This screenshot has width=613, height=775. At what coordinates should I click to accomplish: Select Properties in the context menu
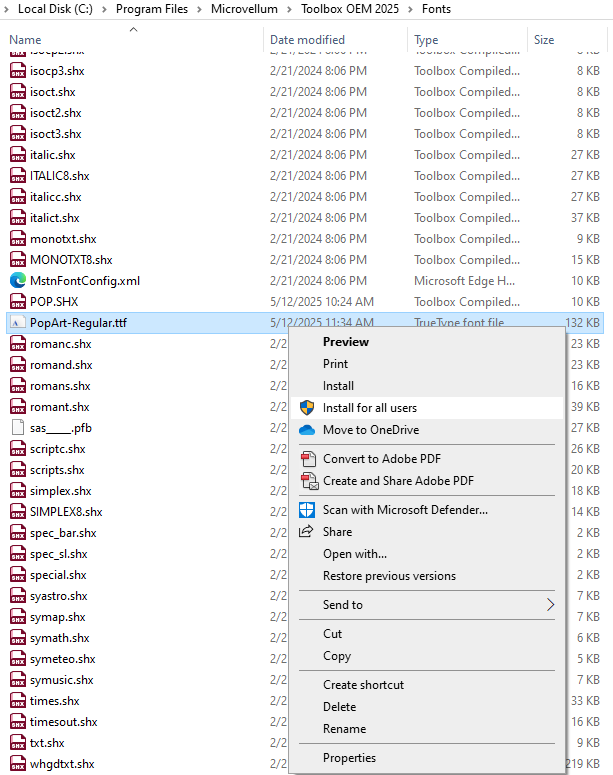pos(349,758)
